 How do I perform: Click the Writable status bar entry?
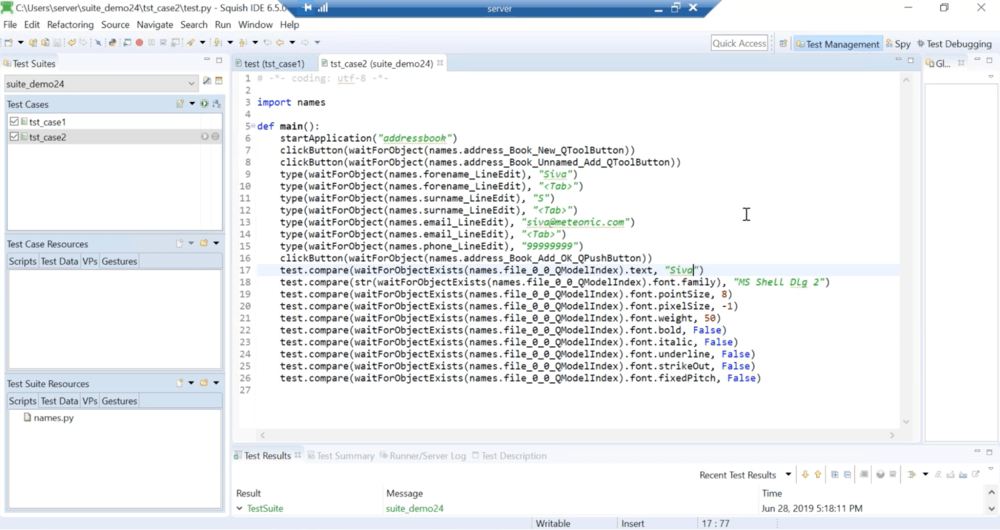553,524
